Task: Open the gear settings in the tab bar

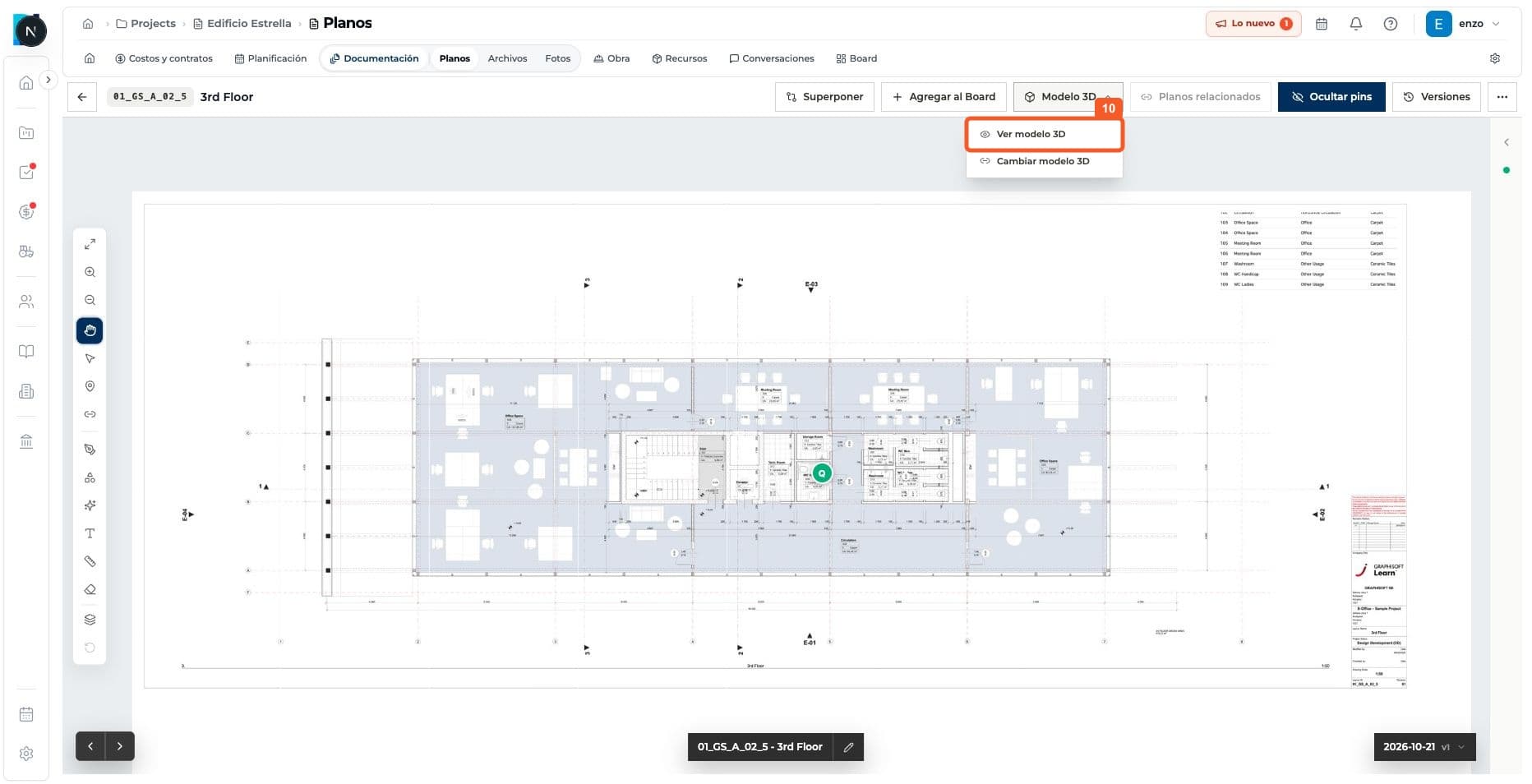Action: [x=1495, y=58]
